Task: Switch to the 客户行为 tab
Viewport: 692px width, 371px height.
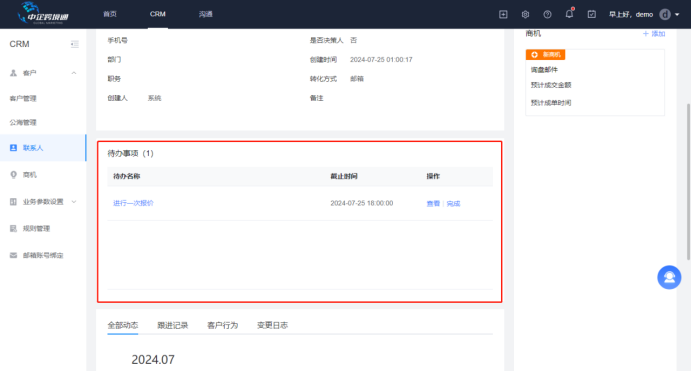Action: coord(222,326)
